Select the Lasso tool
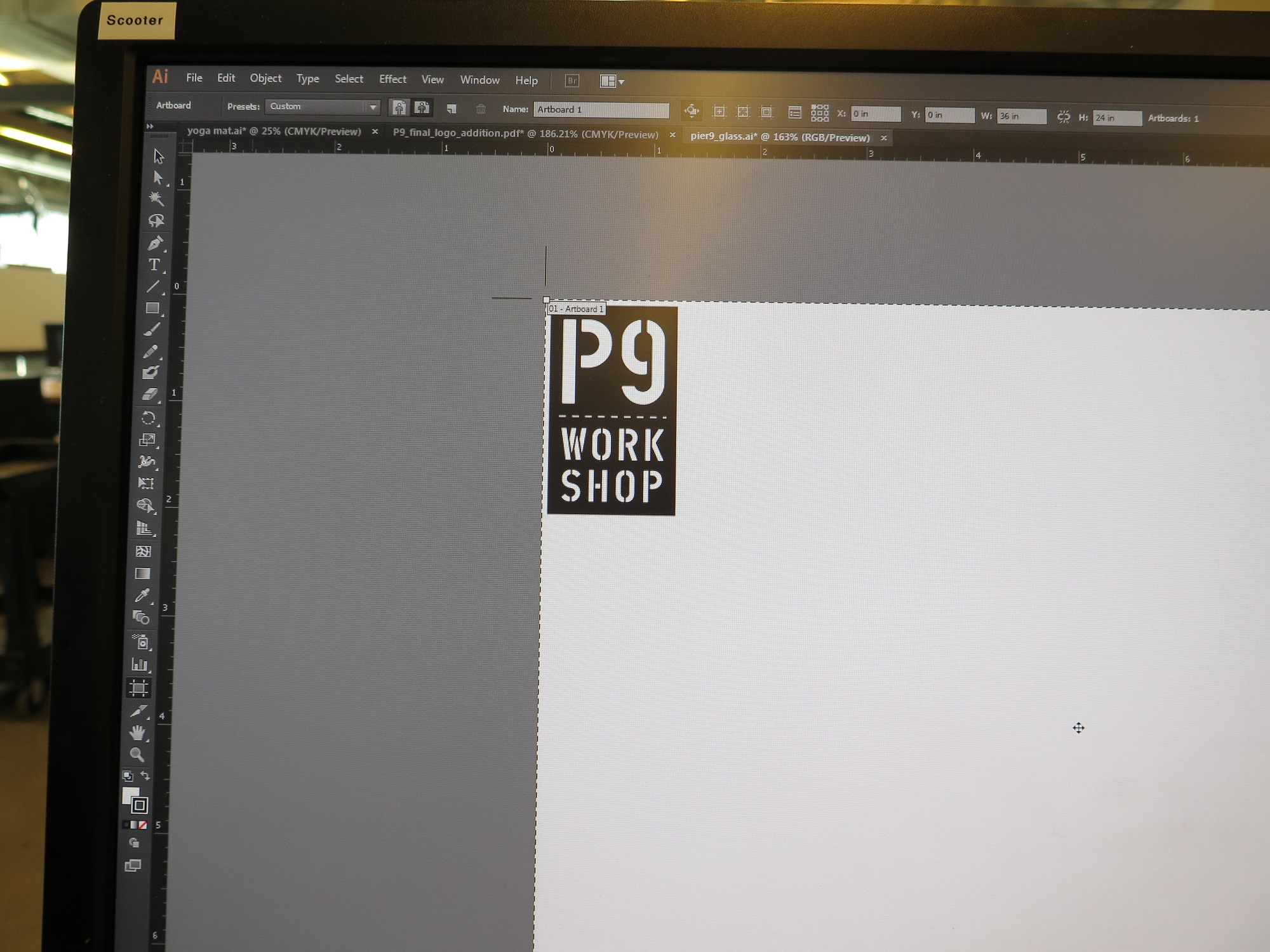 coord(156,221)
